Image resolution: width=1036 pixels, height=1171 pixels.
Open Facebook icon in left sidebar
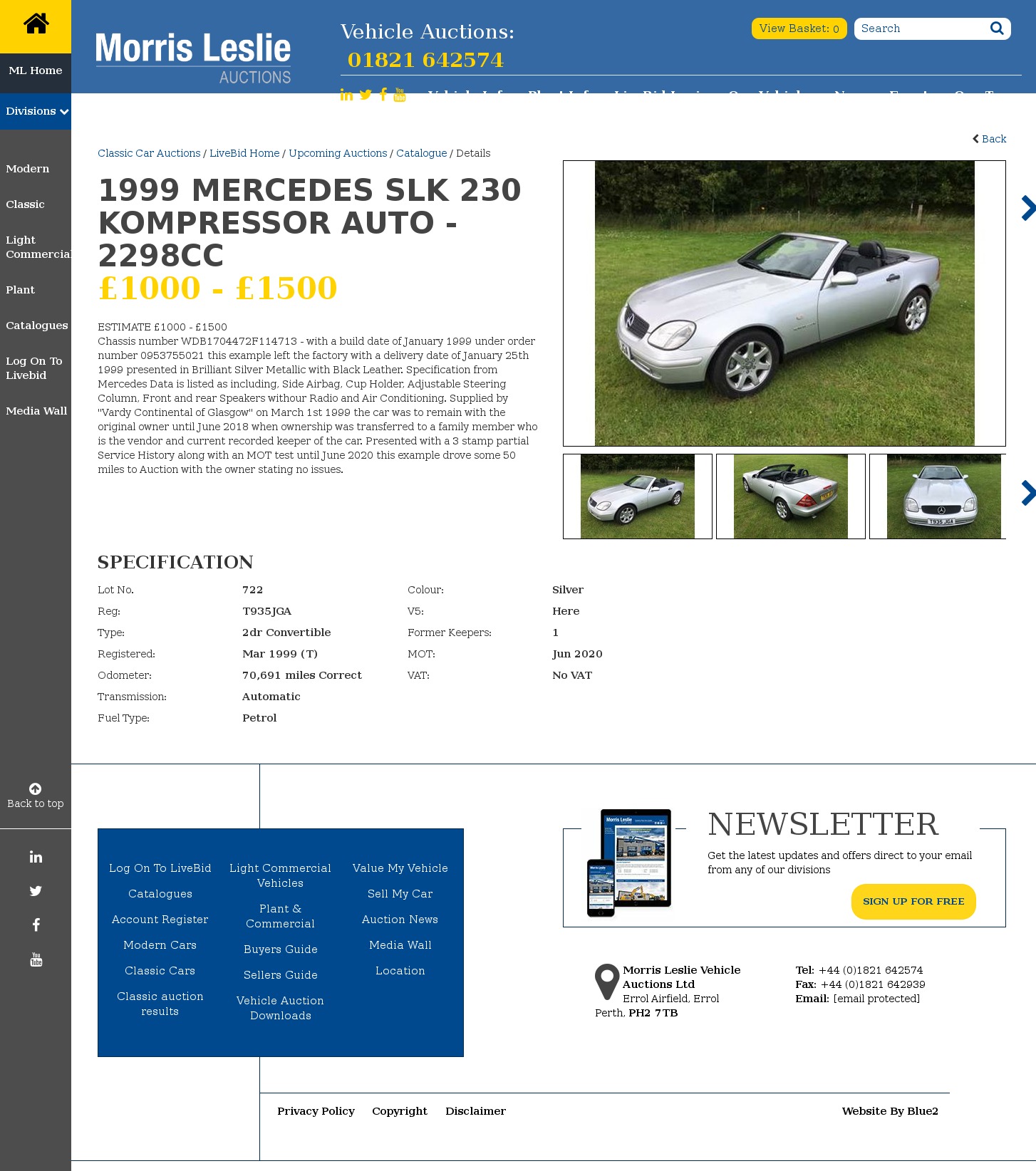(x=36, y=925)
